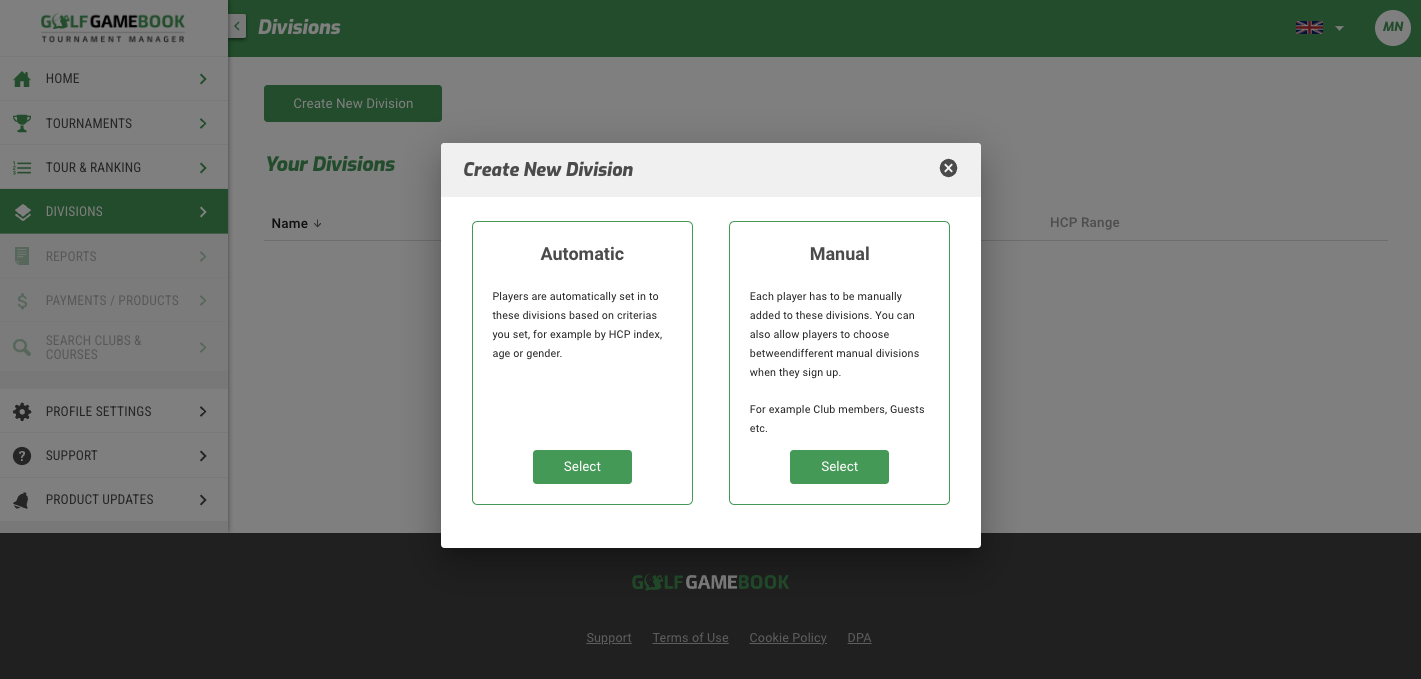
Task: Select the Home icon in sidebar
Action: point(21,78)
